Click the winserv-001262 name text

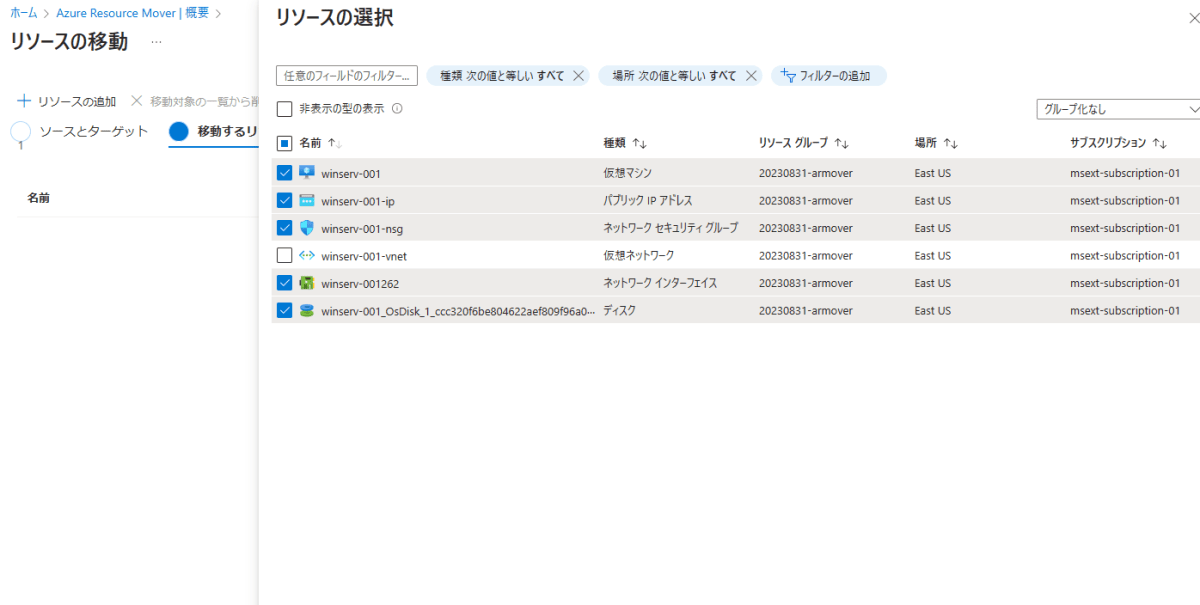(x=360, y=284)
